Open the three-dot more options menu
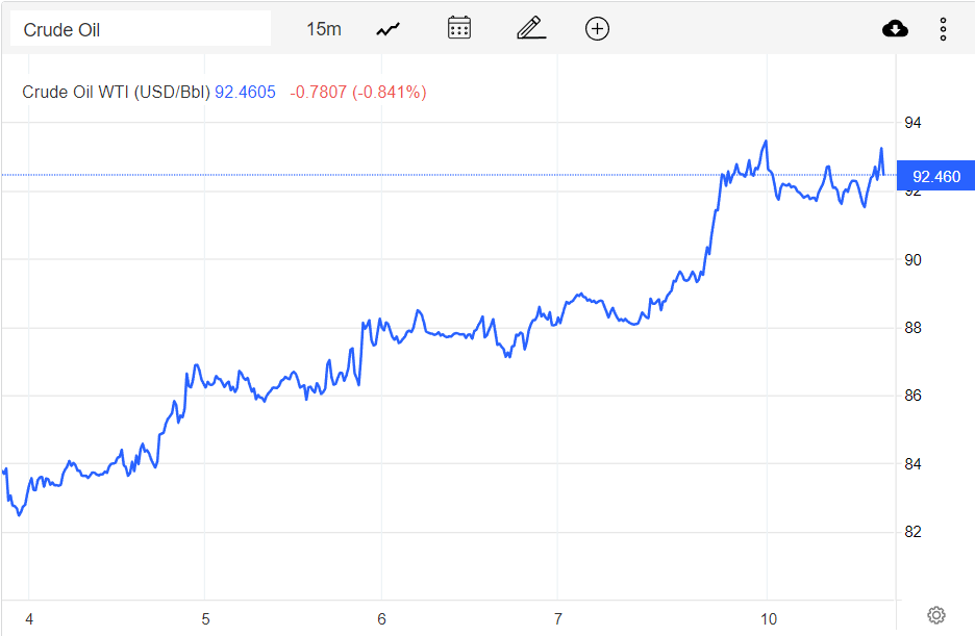 (x=943, y=29)
